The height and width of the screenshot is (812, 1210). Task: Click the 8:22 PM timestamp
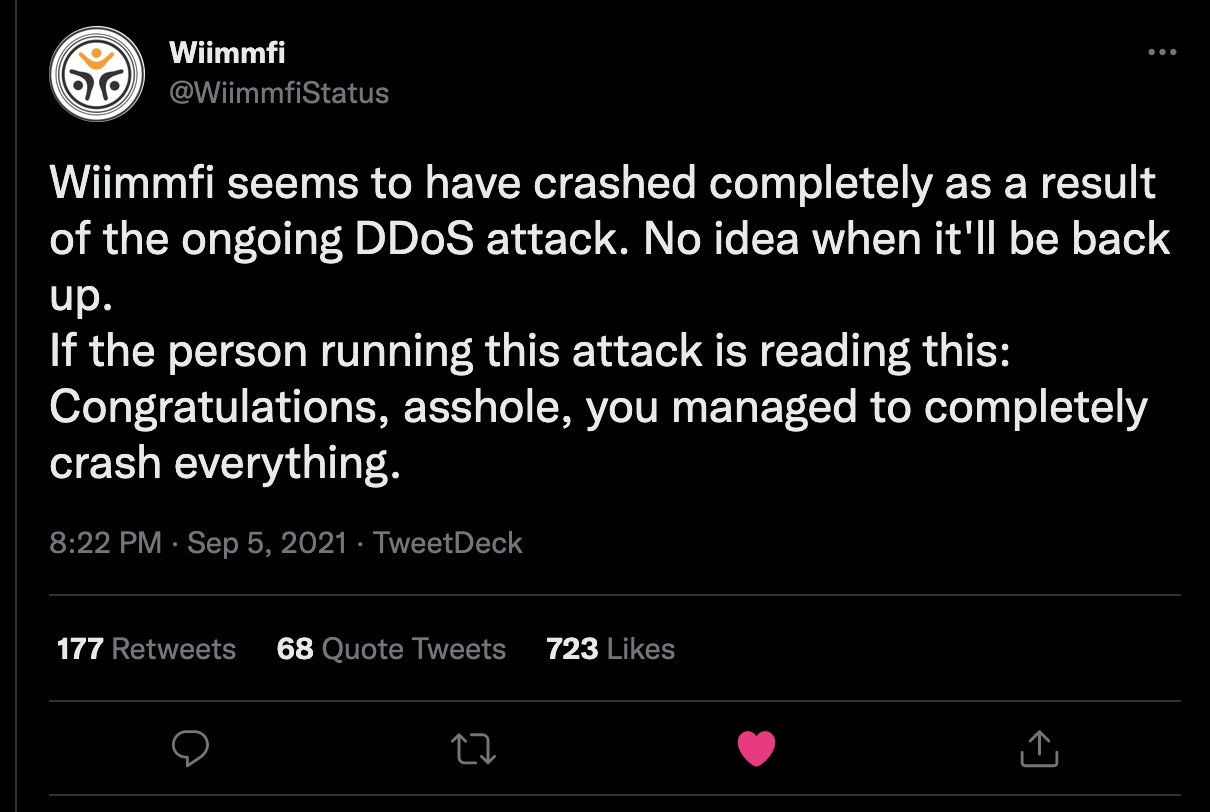(x=105, y=543)
